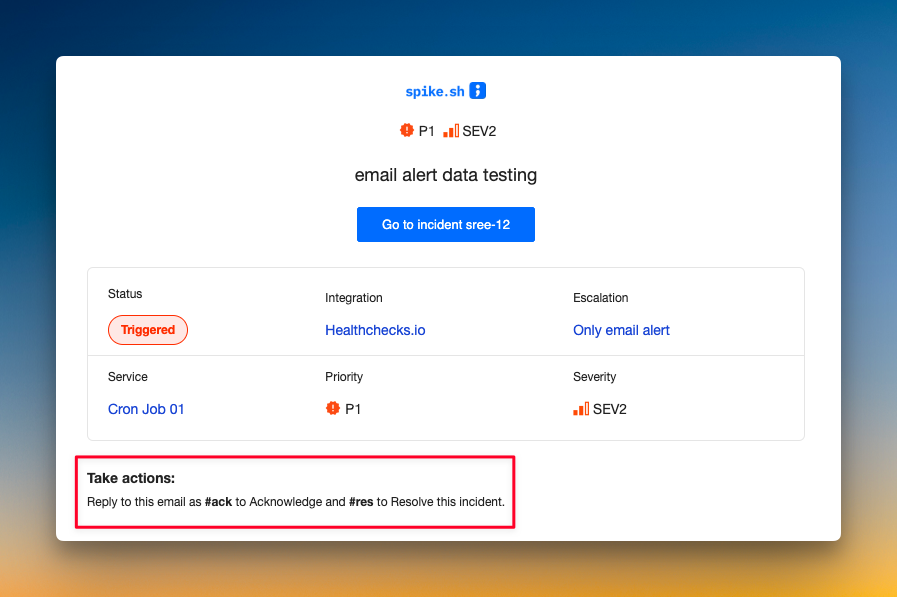
Task: Open the Healthchecks.io integration link
Action: [375, 330]
